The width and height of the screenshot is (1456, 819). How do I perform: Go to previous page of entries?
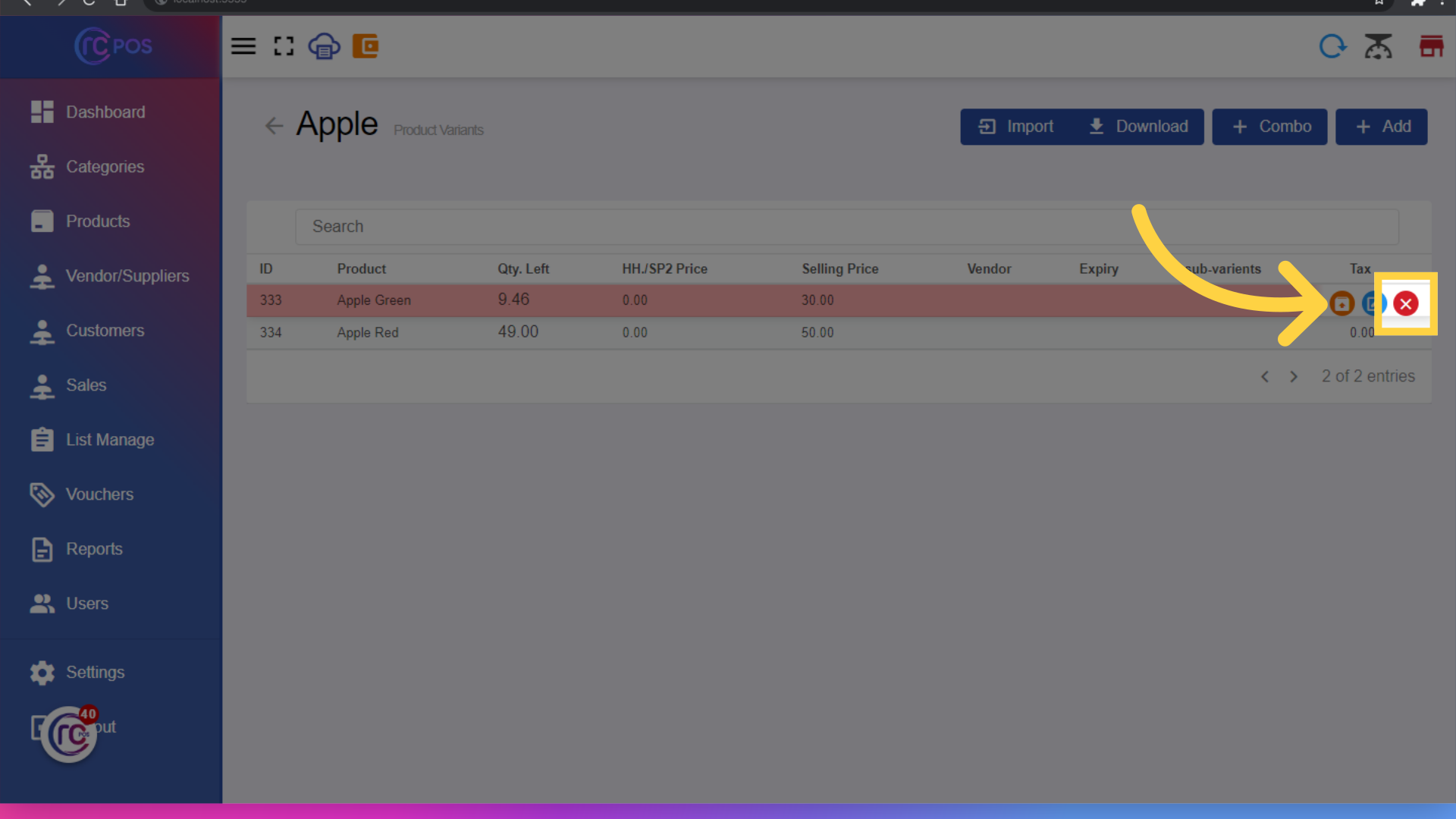coord(1265,377)
